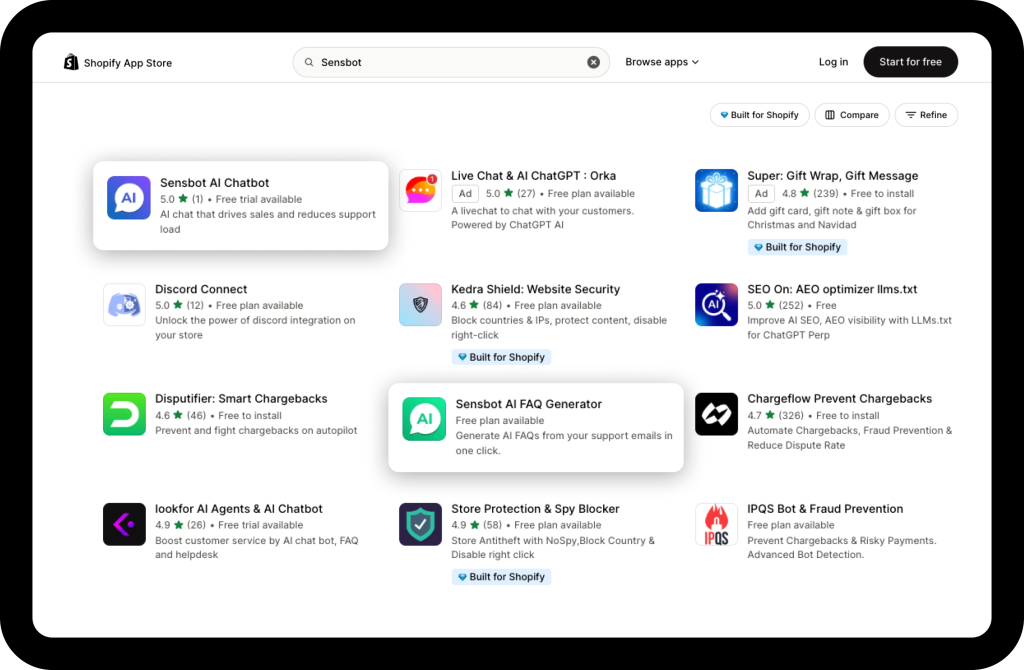Open the lookfor AI Agents app icon

click(124, 524)
